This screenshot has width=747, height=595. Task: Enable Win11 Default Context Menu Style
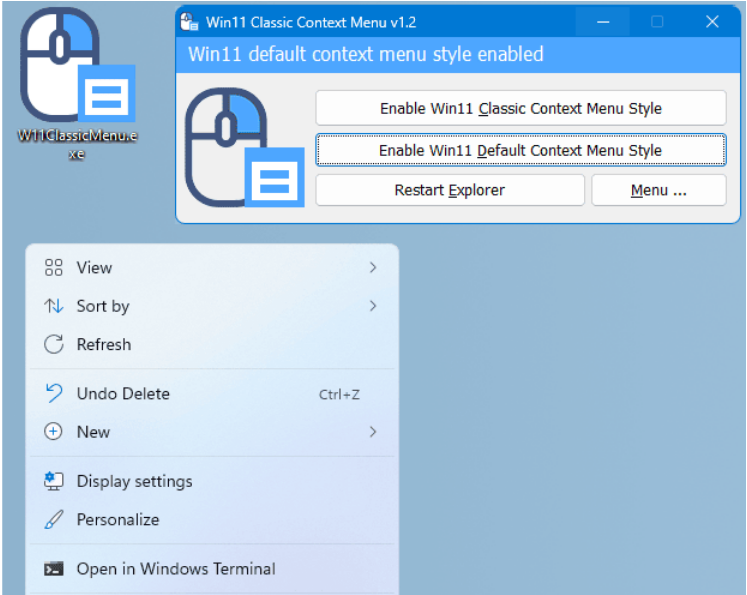point(520,150)
